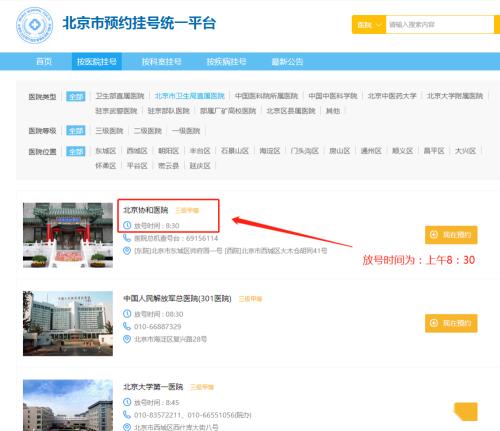Filter by 部属厂矿高校医院
Viewport: 500px width, 431px height.
click(x=228, y=111)
